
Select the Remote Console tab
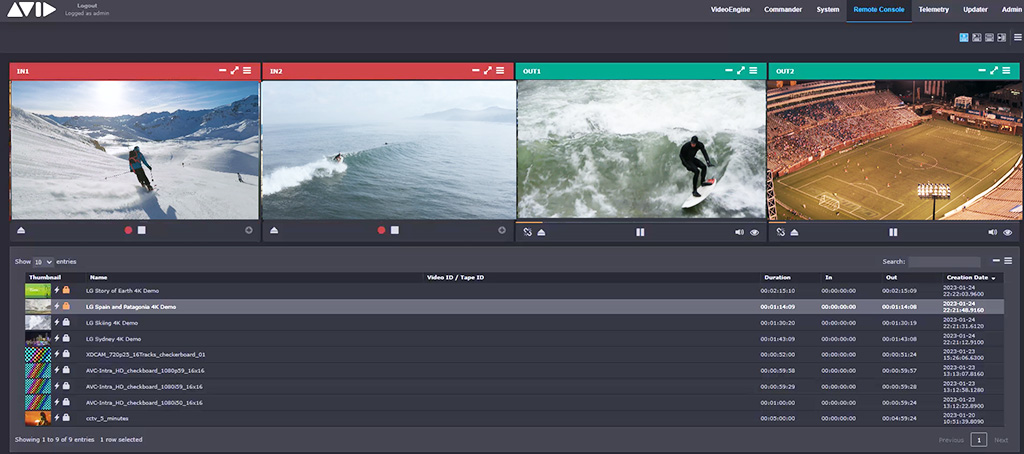click(x=879, y=10)
